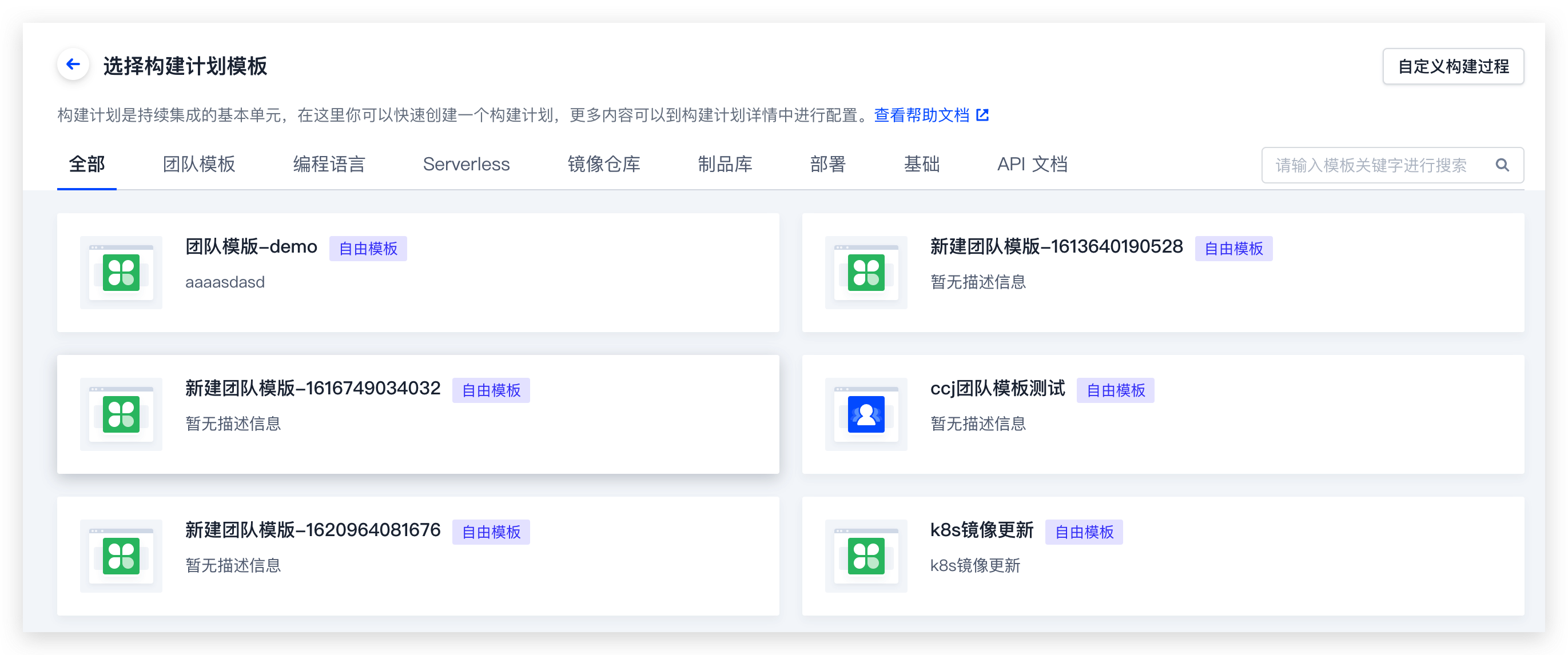Open the 基础 tab
This screenshot has width=1568, height=655.
pyautogui.click(x=922, y=164)
